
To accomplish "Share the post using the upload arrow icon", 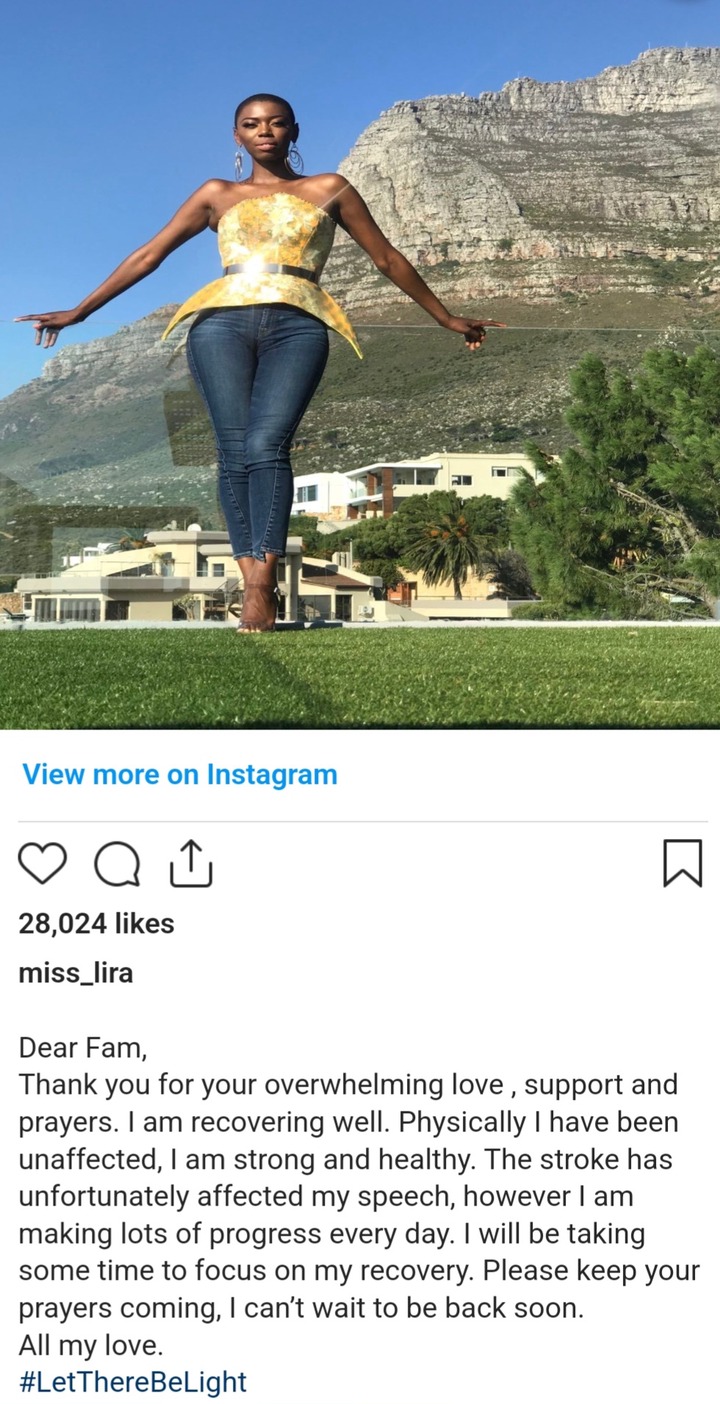I will [x=190, y=863].
